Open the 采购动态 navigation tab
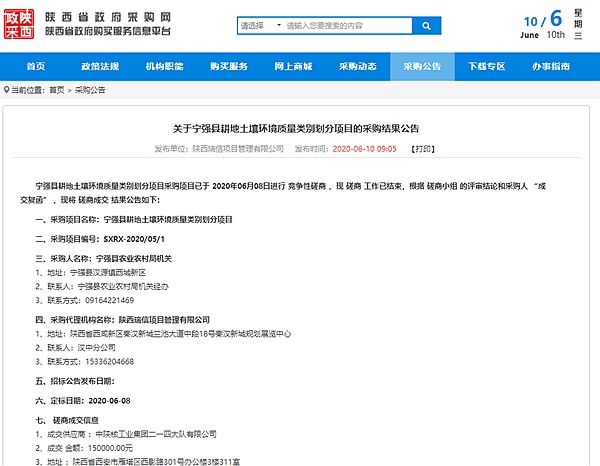This screenshot has width=600, height=466. 357,66
